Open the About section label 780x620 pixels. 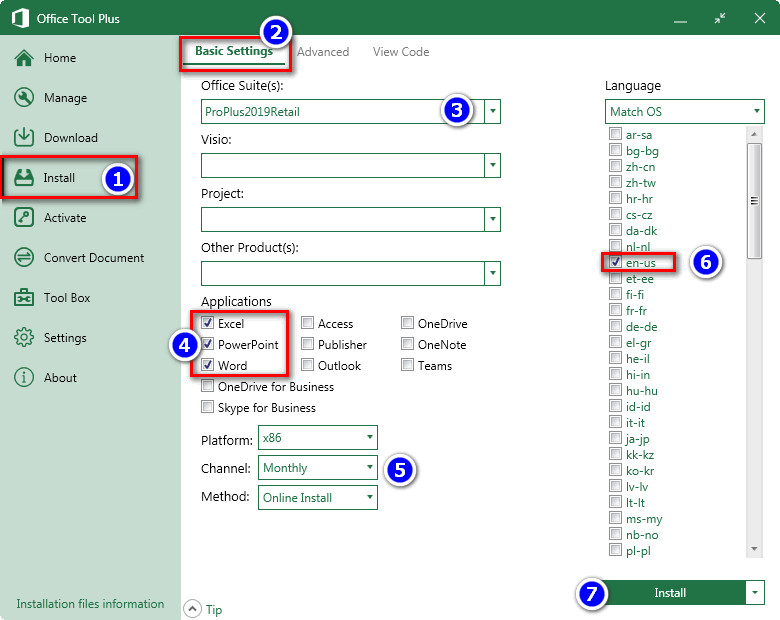pos(60,378)
